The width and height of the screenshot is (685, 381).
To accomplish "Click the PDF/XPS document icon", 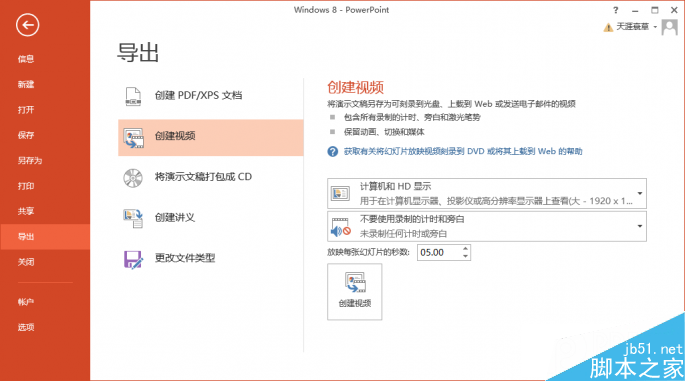I will click(133, 96).
